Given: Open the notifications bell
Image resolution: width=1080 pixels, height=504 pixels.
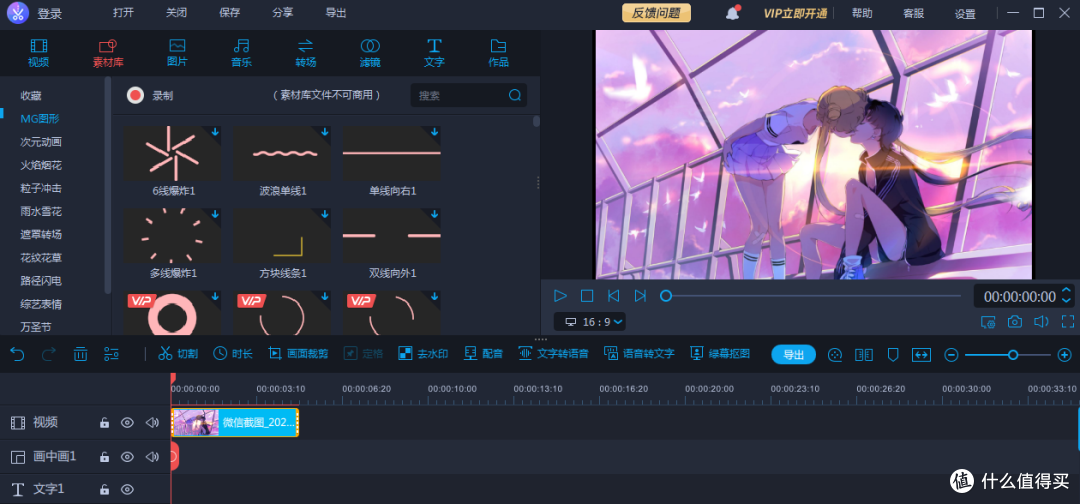Looking at the screenshot, I should pos(732,13).
